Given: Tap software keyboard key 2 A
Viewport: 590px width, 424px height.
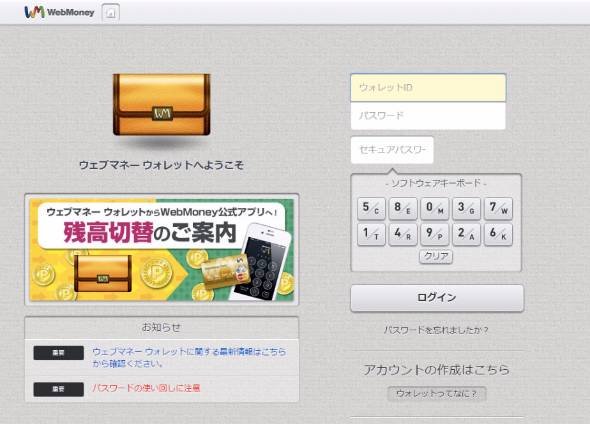Looking at the screenshot, I should tap(466, 234).
